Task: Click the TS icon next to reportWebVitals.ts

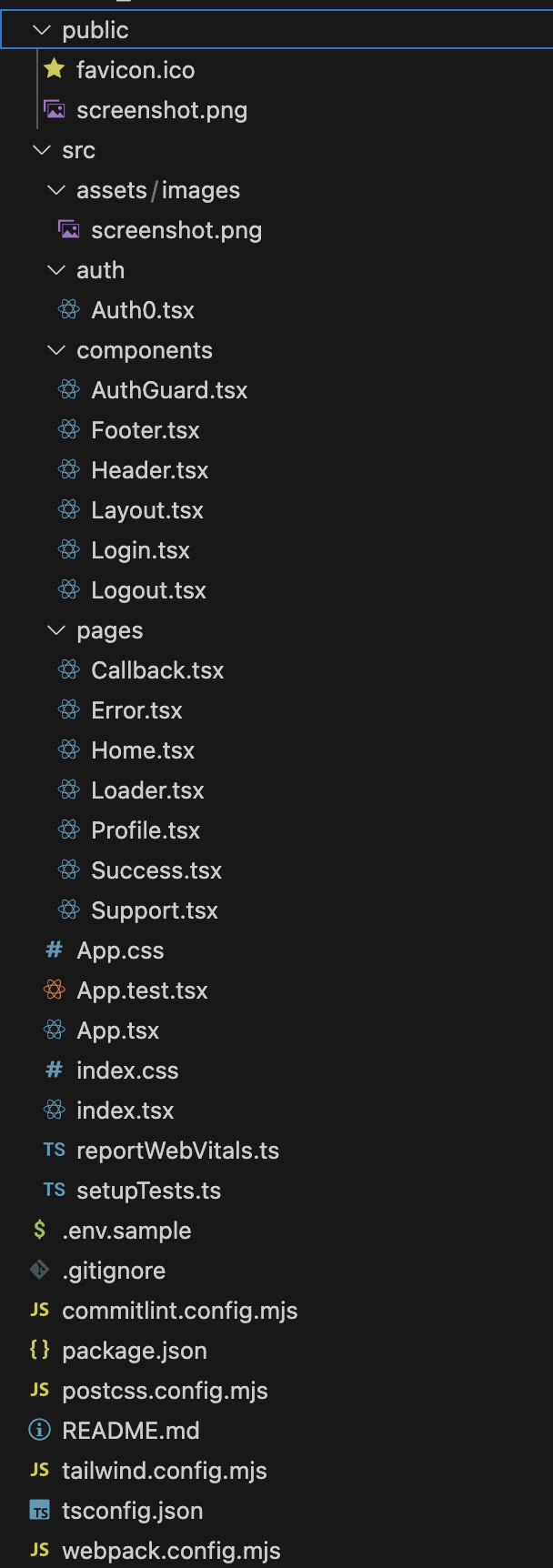Action: click(x=55, y=1150)
